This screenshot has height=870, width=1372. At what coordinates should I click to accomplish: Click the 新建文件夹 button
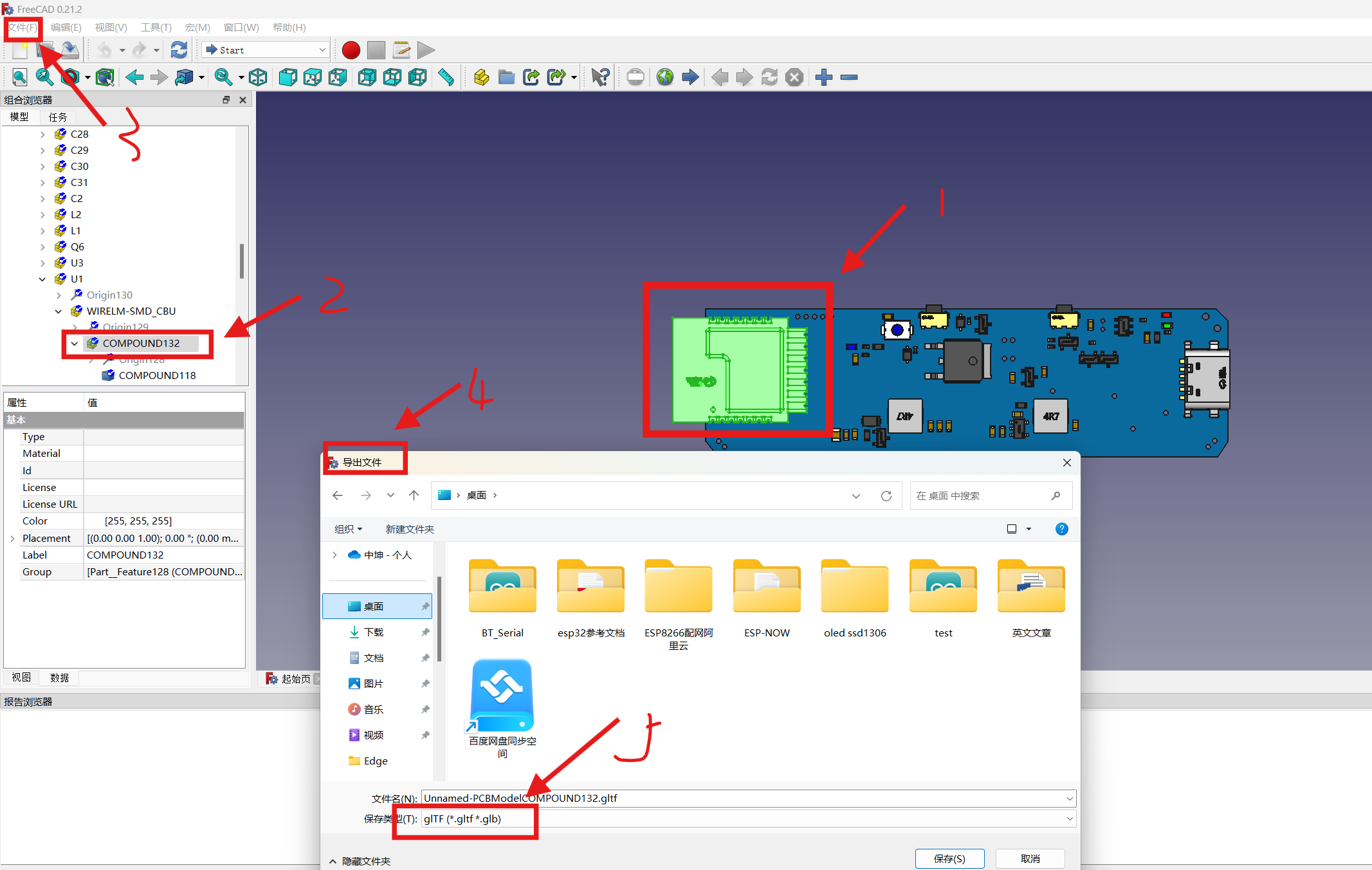tap(410, 529)
